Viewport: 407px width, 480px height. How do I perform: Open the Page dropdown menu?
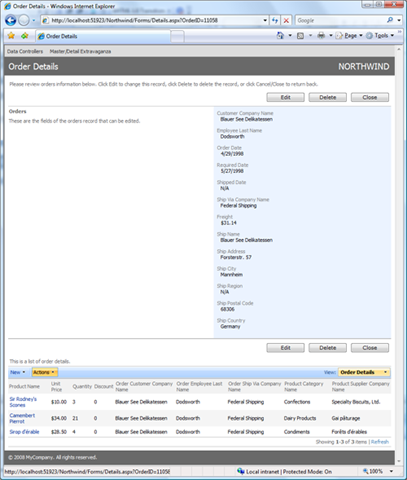[349, 36]
